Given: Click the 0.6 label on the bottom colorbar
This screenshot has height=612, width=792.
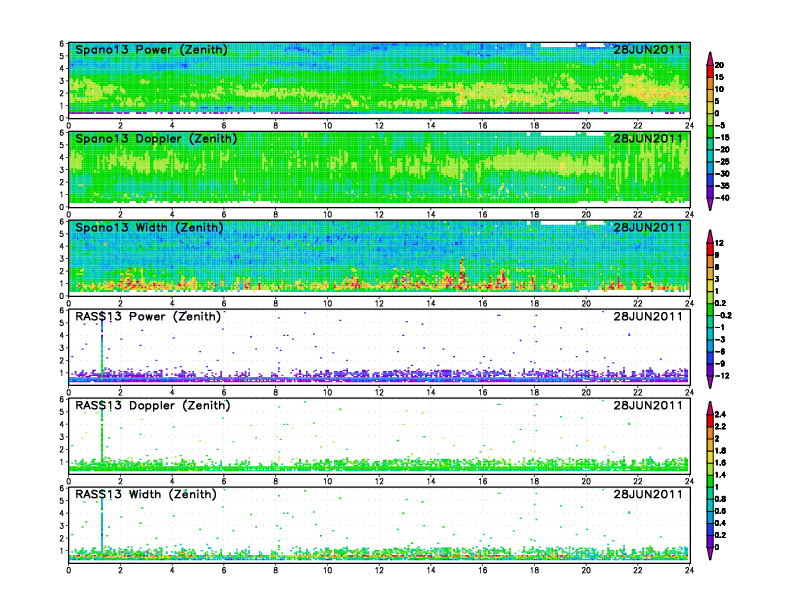Looking at the screenshot, I should click(x=720, y=511).
